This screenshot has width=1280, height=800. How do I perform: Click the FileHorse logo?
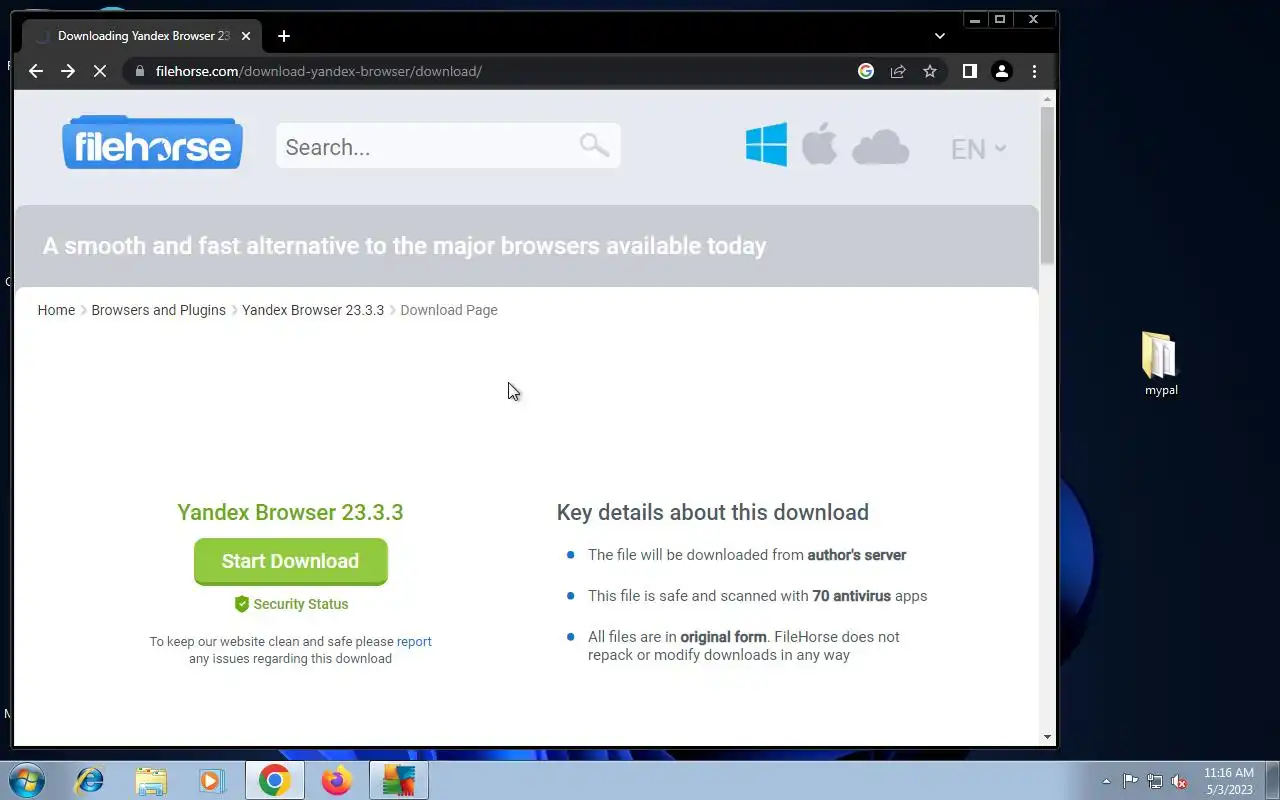click(x=153, y=142)
